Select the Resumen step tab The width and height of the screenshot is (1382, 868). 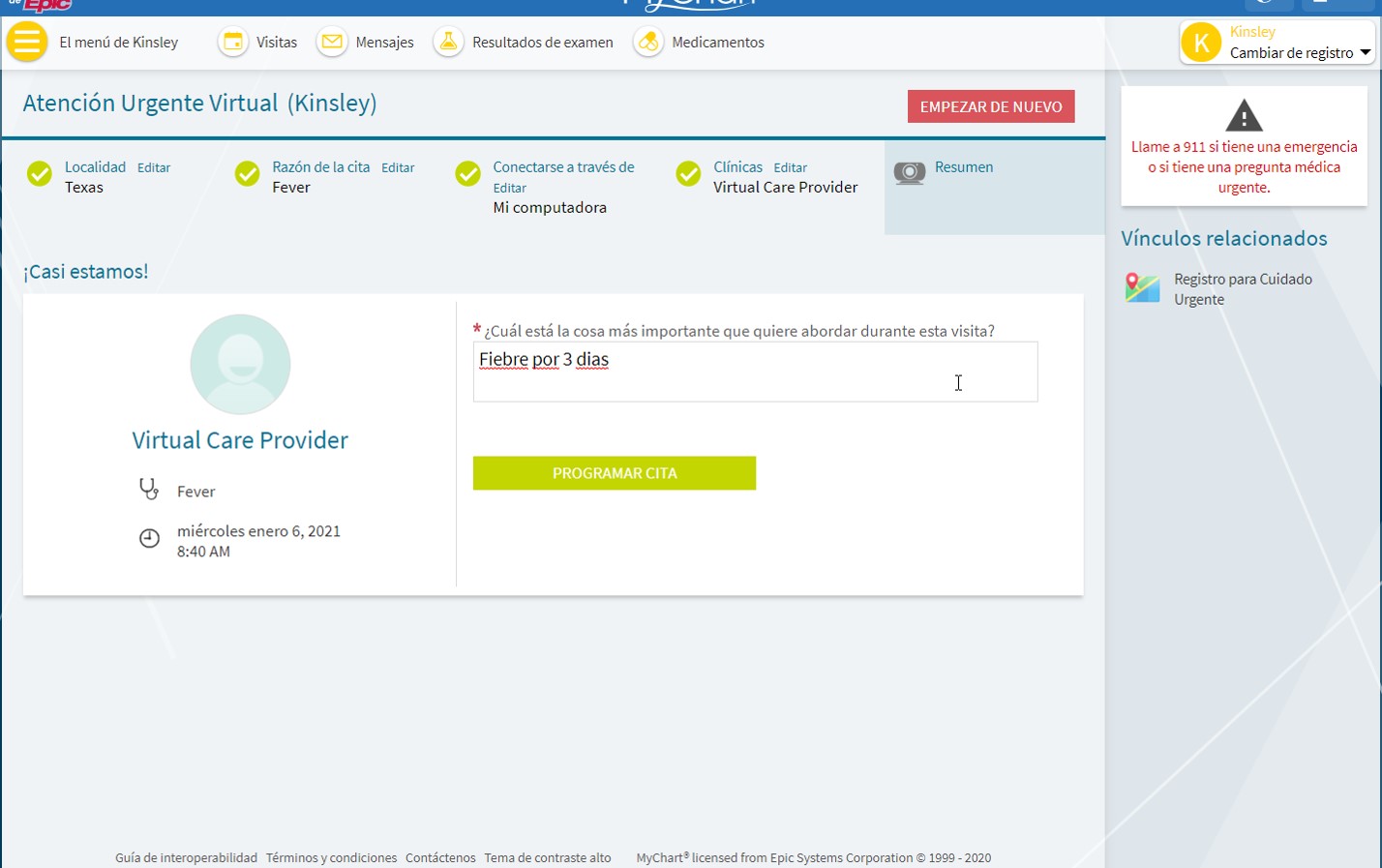pos(963,167)
